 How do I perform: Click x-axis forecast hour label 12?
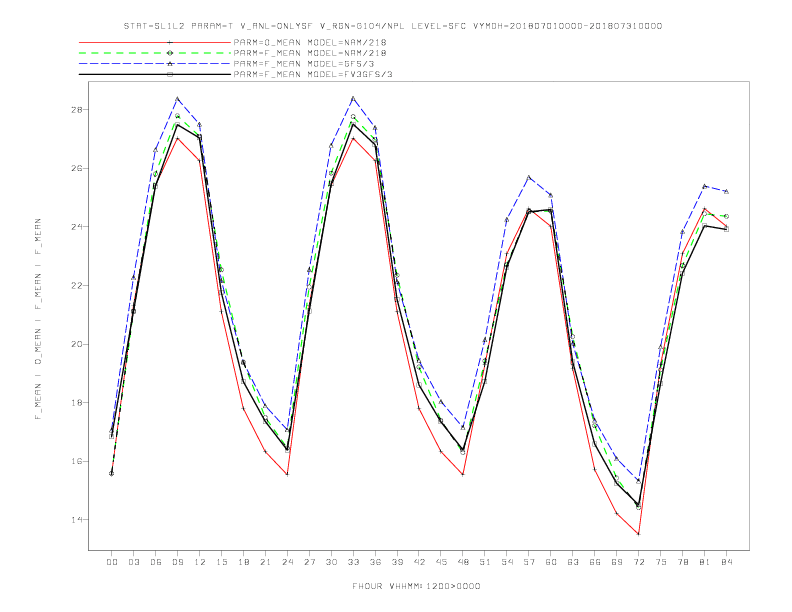pyautogui.click(x=200, y=562)
